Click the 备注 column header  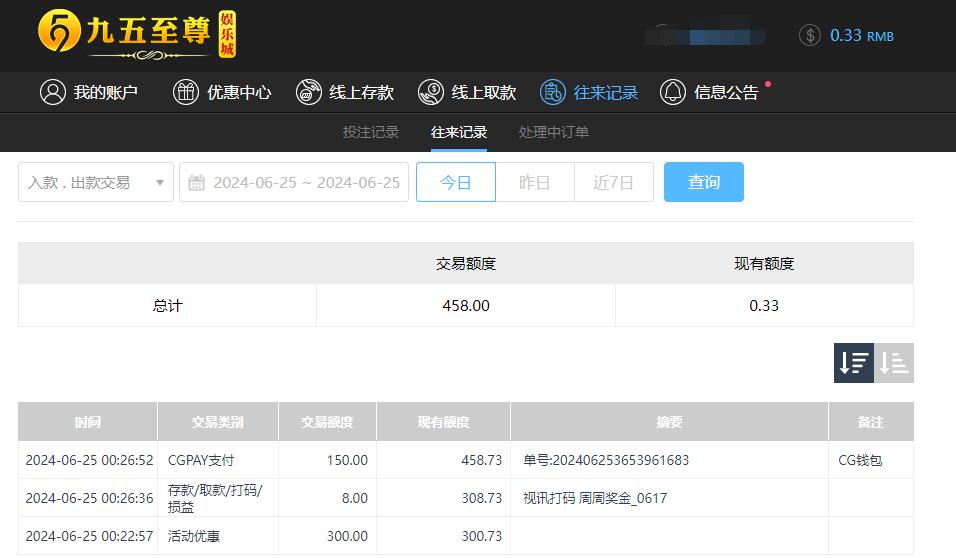pos(871,421)
